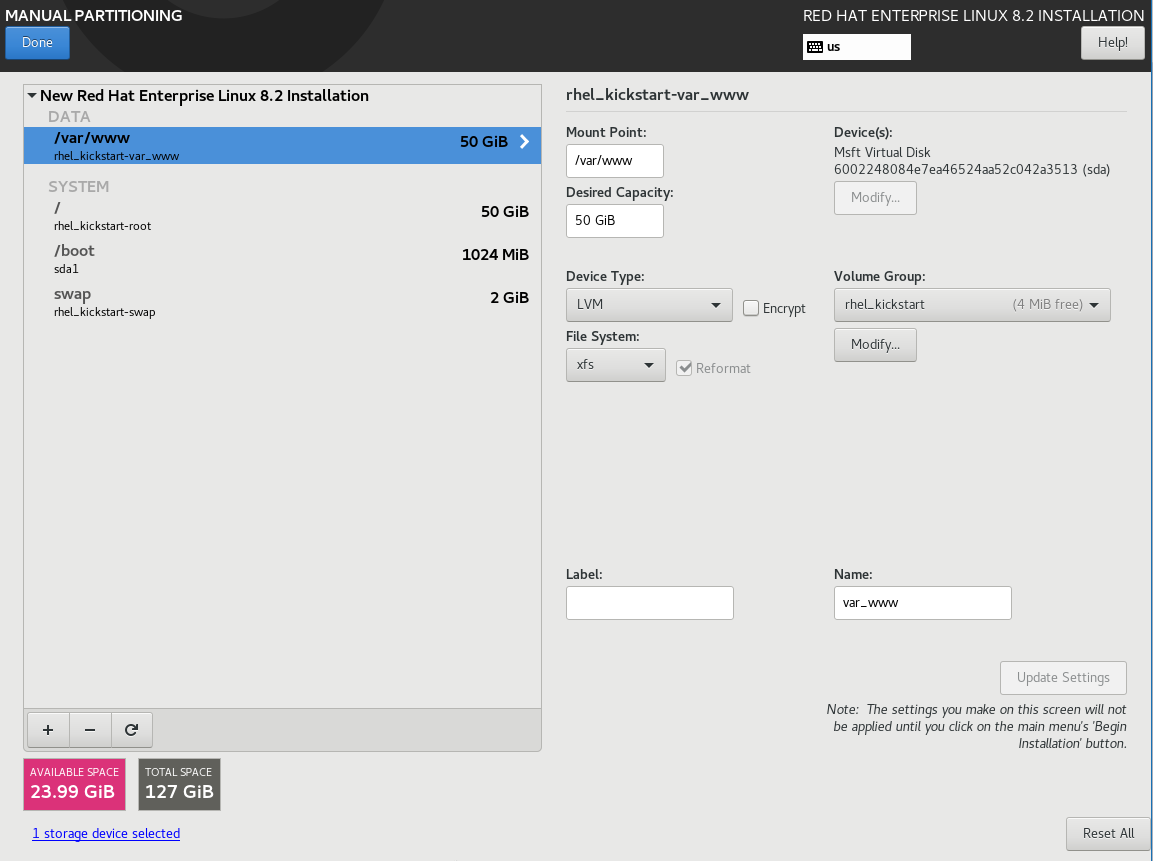The height and width of the screenshot is (861, 1153).
Task: Click the SYSTEM section heading
Action: (x=79, y=187)
